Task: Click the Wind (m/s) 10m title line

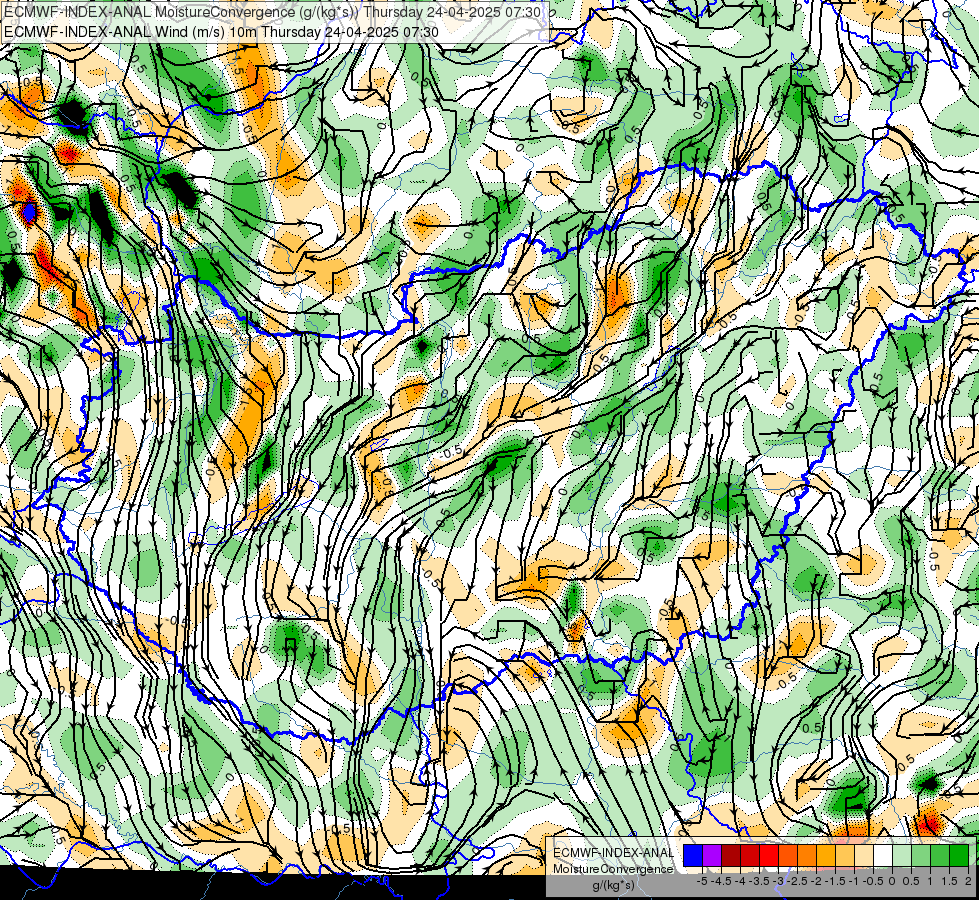Action: [221, 32]
